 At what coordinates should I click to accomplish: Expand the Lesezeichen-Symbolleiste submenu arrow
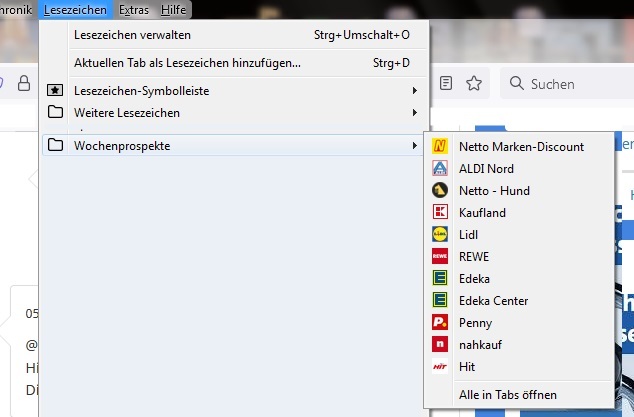[414, 91]
